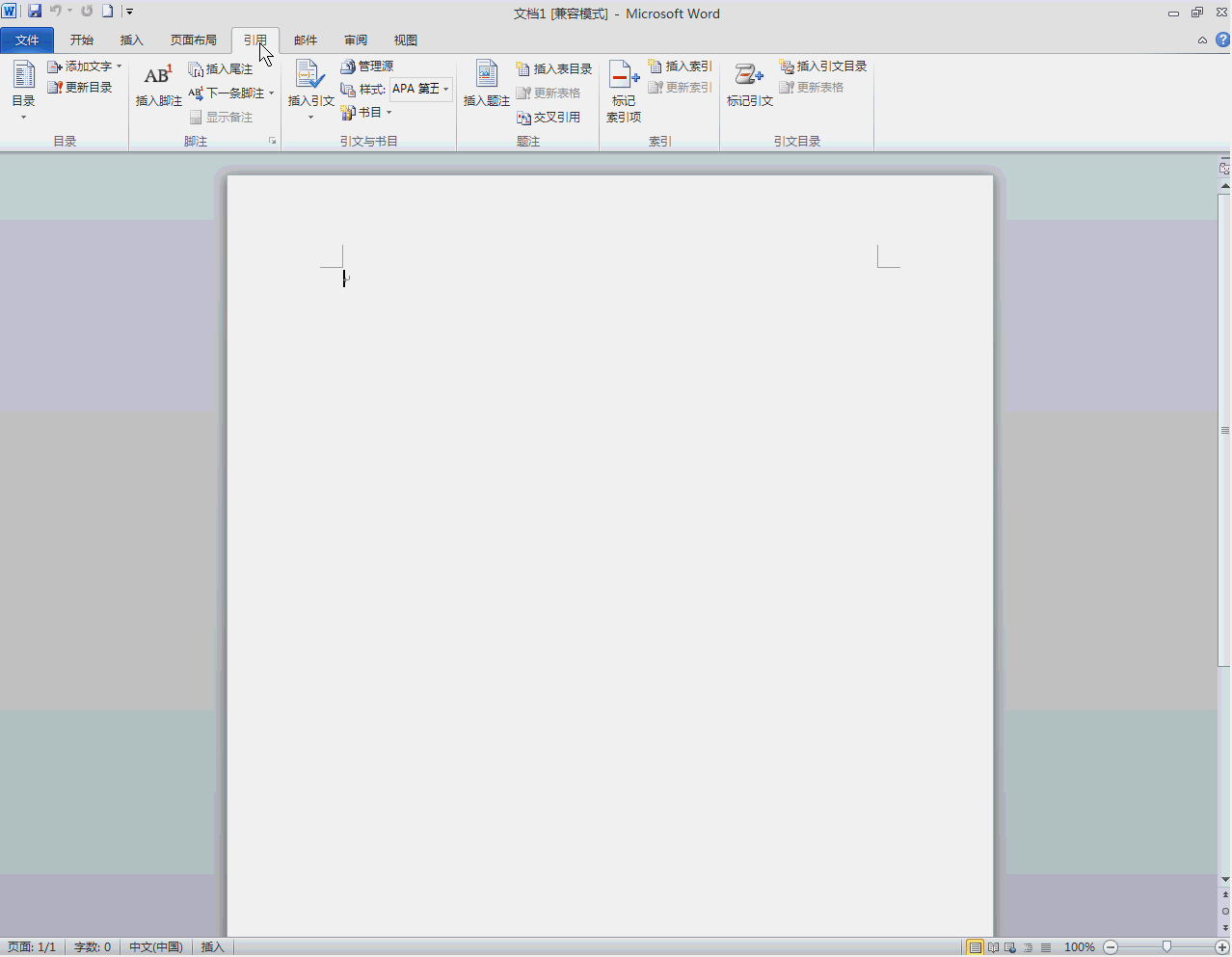Open the 文件 tab

(x=27, y=40)
